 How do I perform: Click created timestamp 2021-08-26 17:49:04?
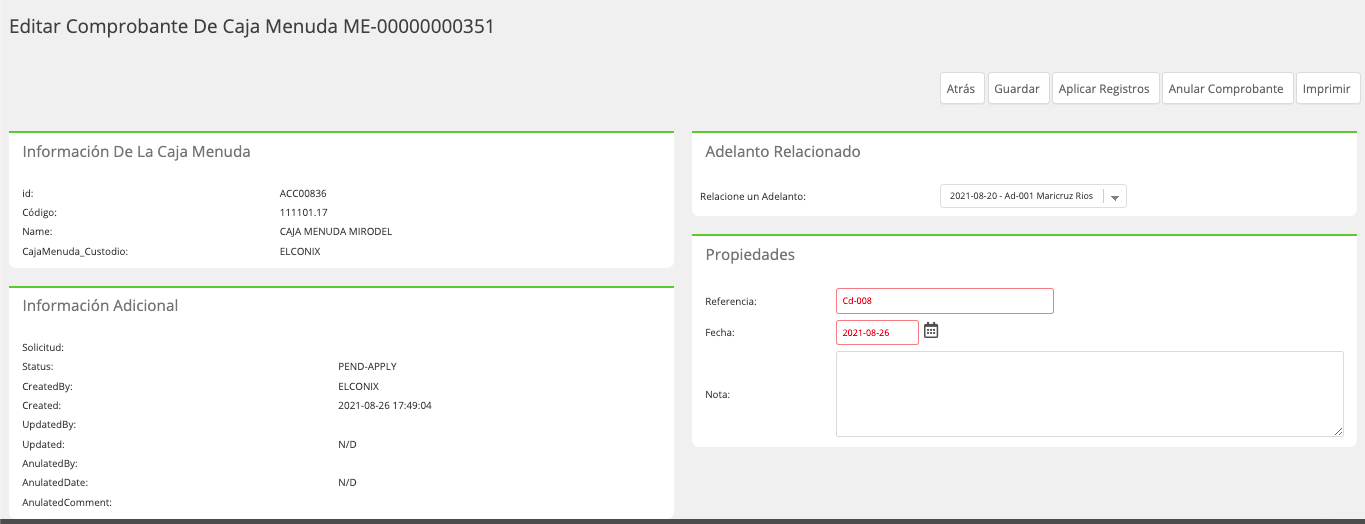[385, 405]
